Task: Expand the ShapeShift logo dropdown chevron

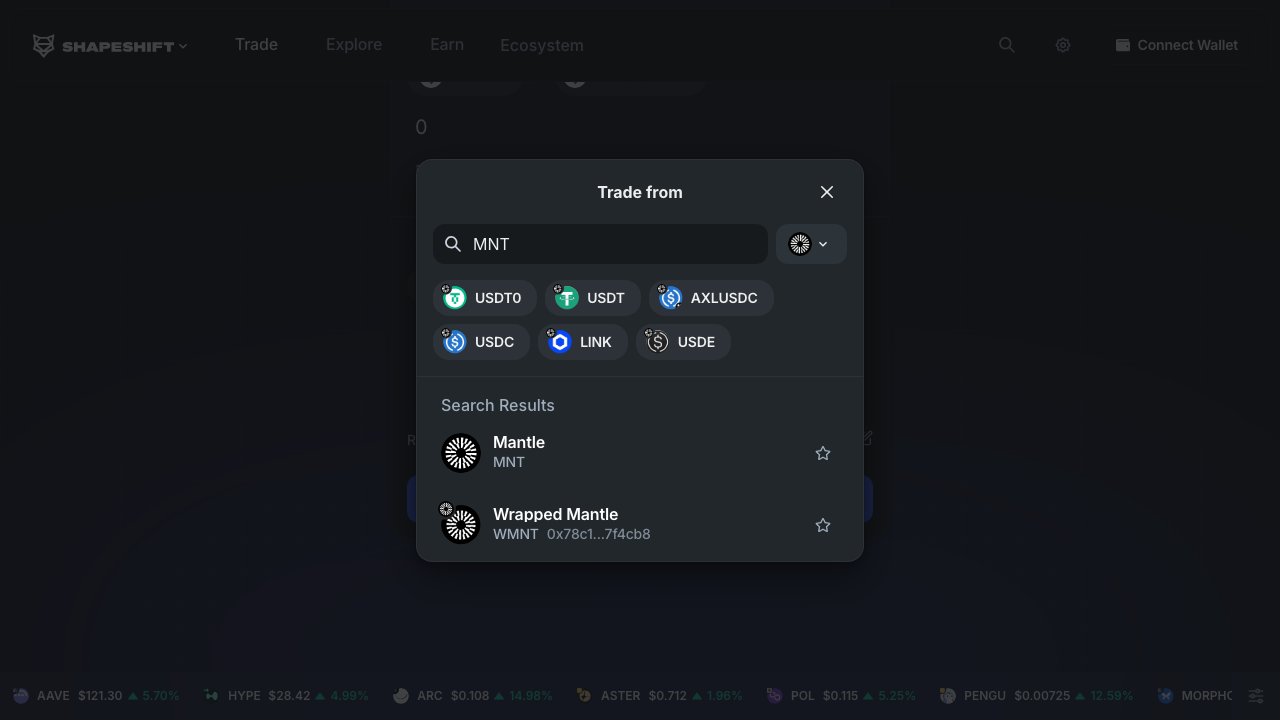Action: coord(183,46)
